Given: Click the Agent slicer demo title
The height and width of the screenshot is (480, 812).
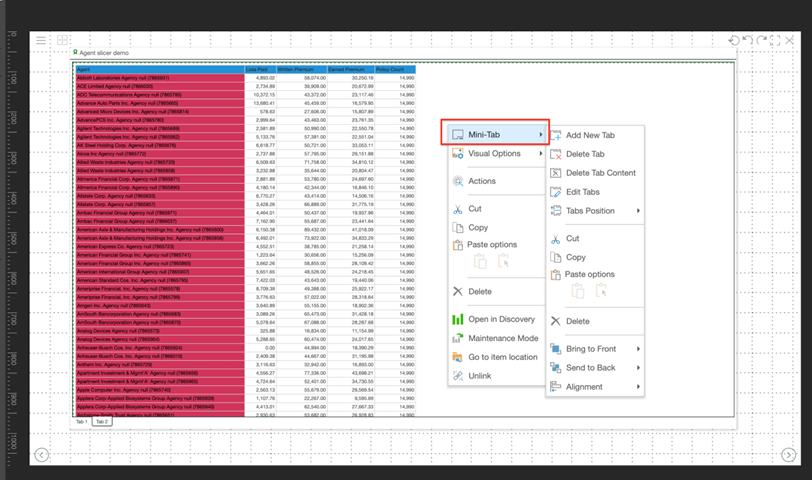Looking at the screenshot, I should [104, 53].
